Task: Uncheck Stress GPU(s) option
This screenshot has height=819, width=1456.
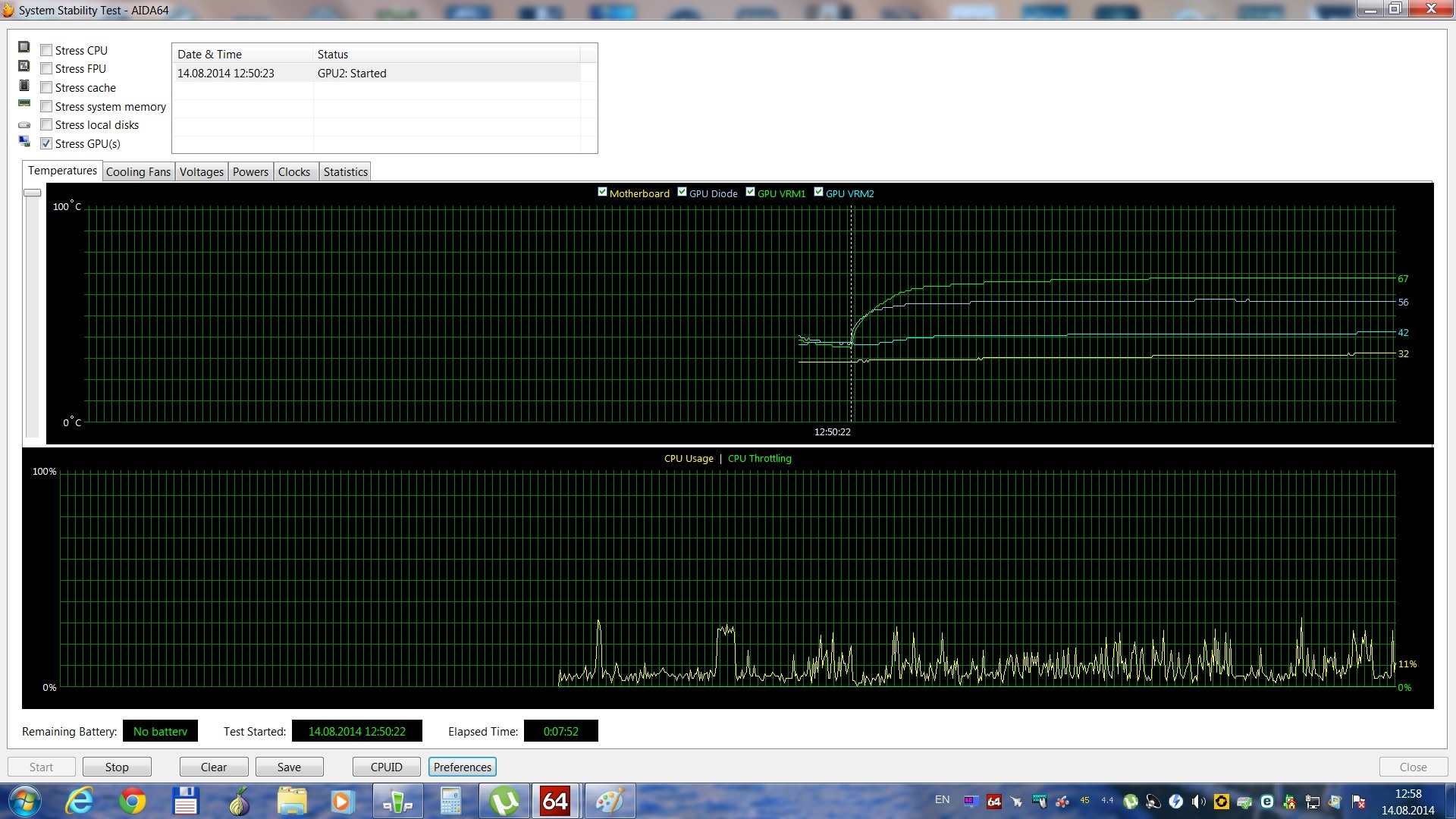Action: point(47,144)
